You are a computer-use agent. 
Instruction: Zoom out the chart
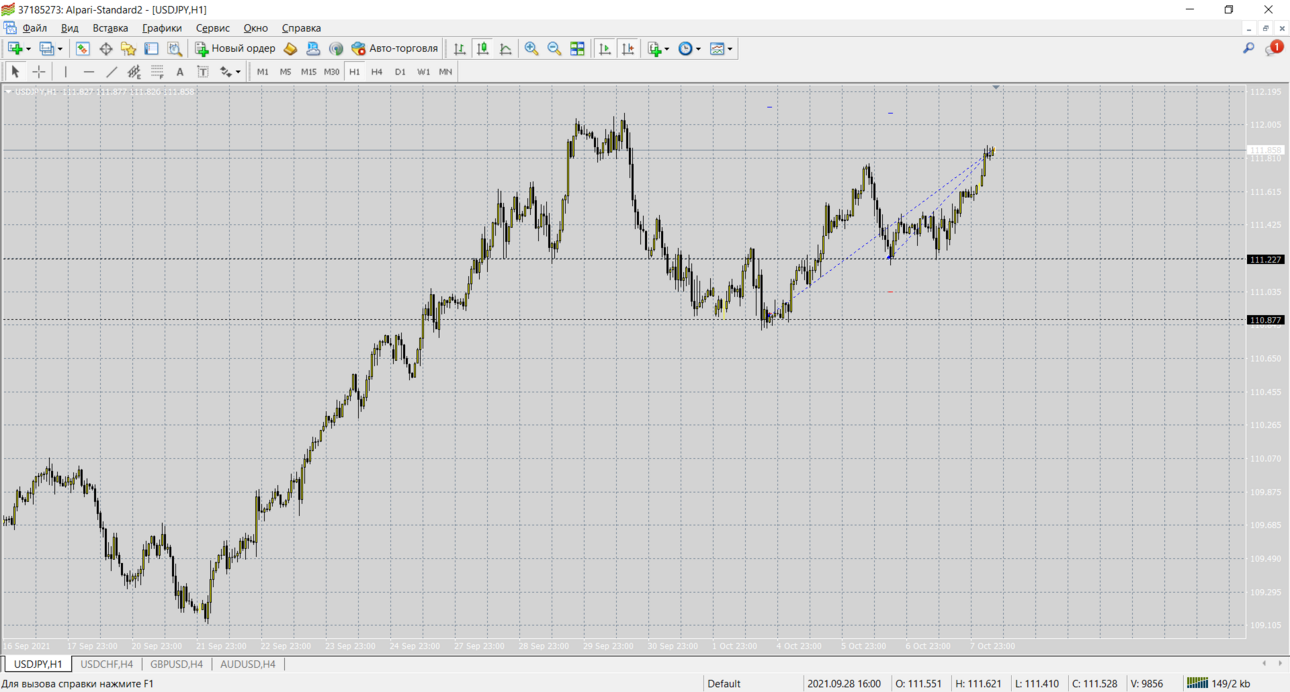tap(554, 48)
